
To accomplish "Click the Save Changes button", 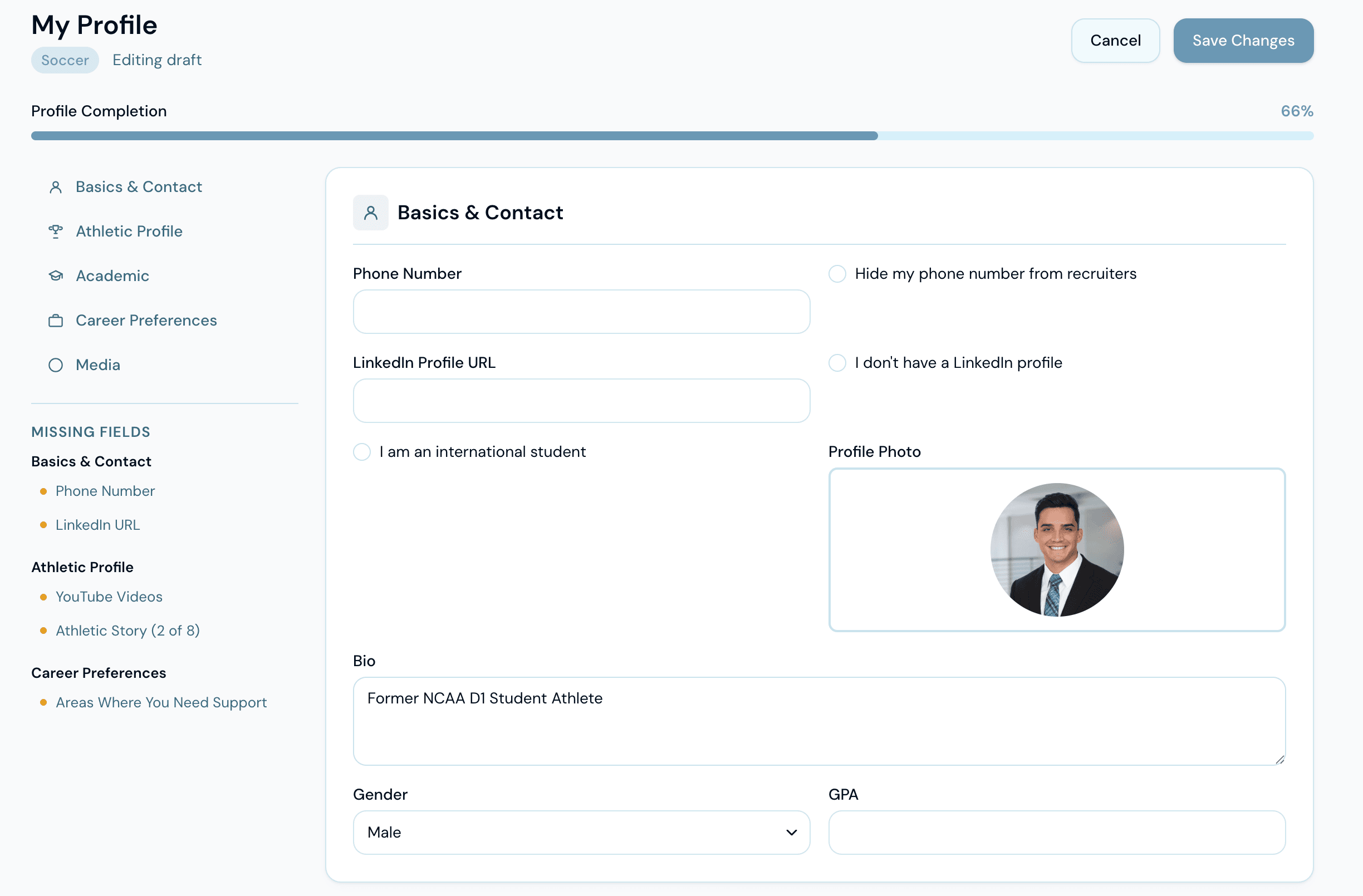I will tap(1243, 41).
